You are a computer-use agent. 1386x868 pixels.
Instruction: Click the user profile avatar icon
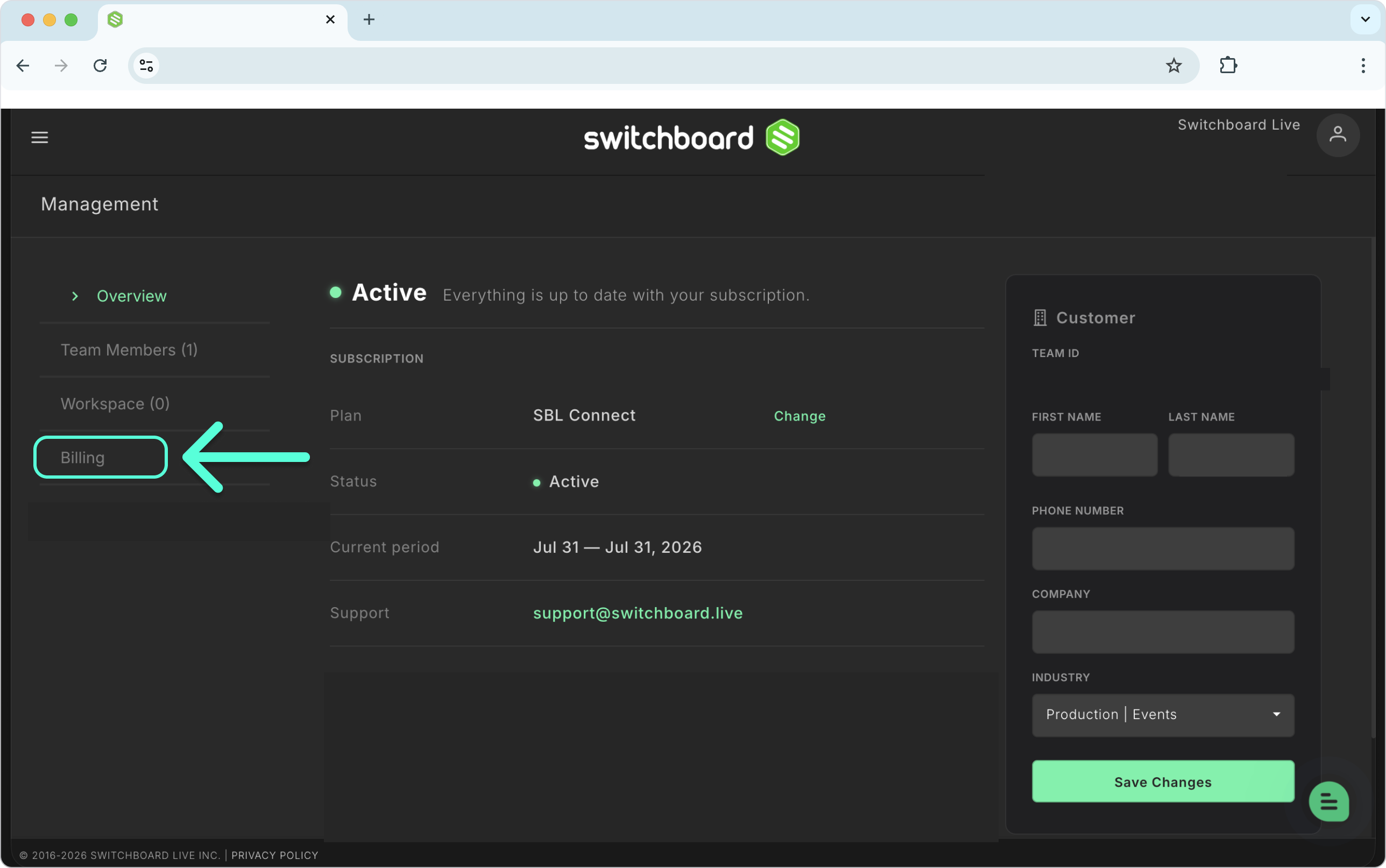(1338, 135)
